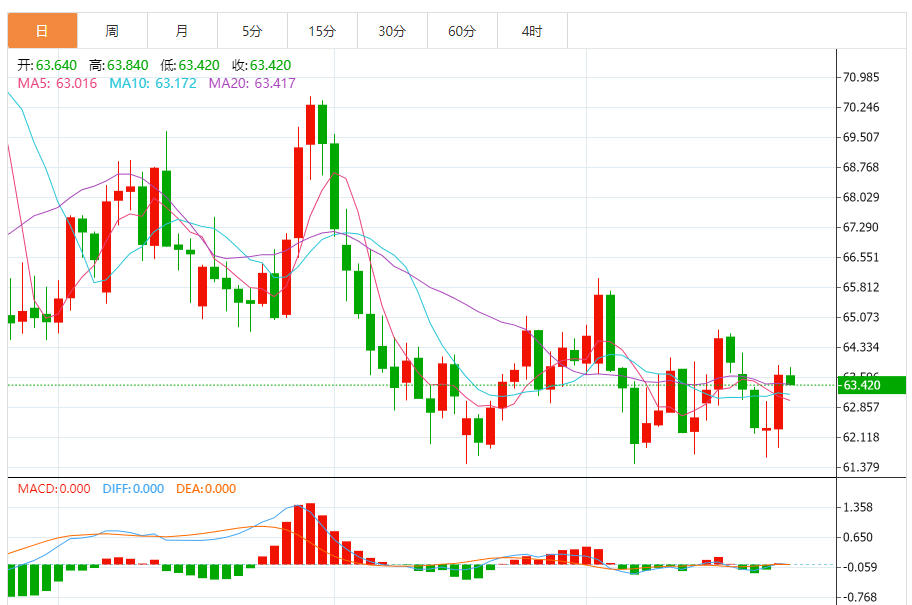Click the 66.551 price axis label
The height and width of the screenshot is (605, 912).
(x=861, y=257)
